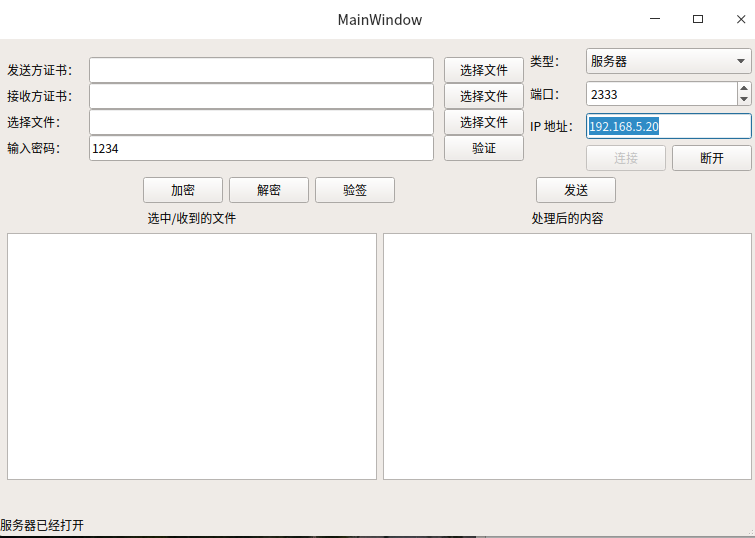Screen dimensions: 755x538
Task: Click the 断开 button
Action: [712, 158]
